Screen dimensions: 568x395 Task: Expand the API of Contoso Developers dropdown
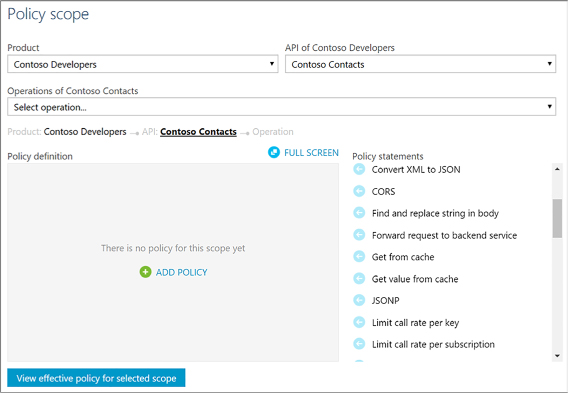click(420, 64)
